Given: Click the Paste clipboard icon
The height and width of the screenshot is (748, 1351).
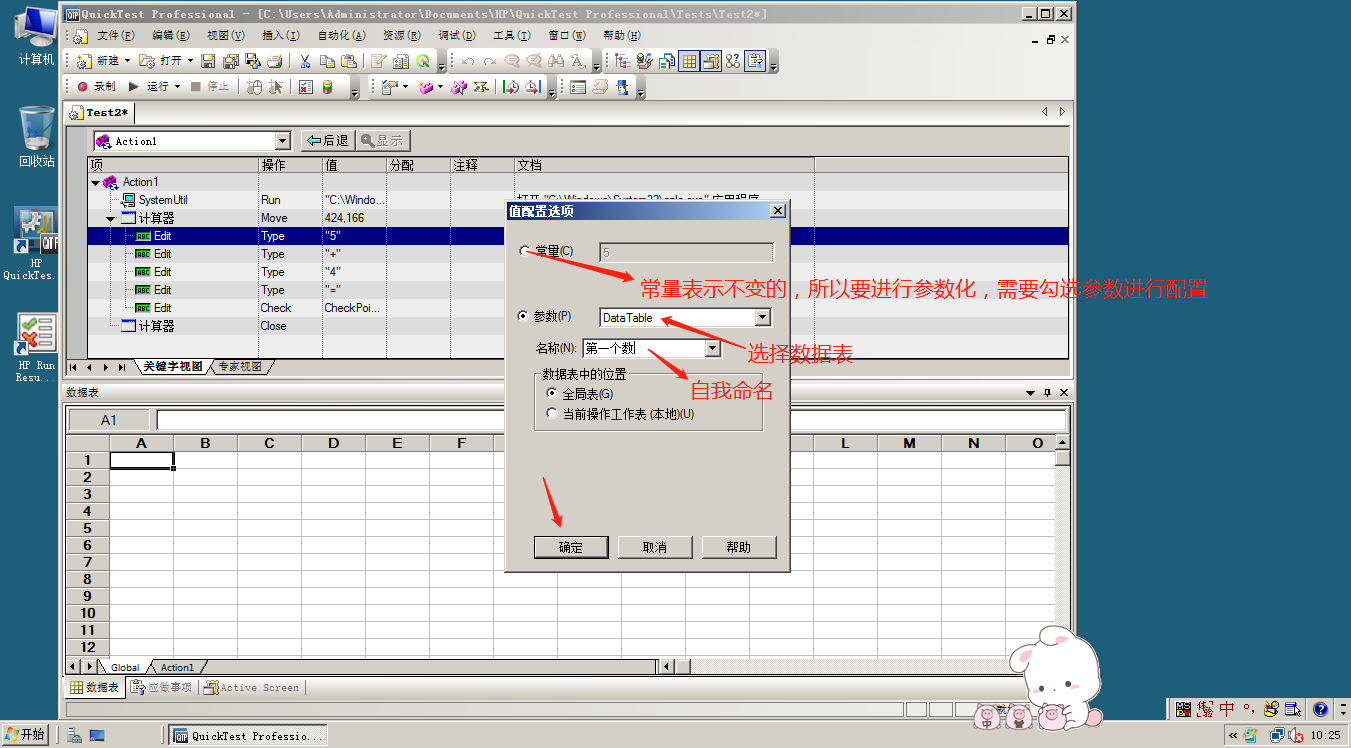Looking at the screenshot, I should 349,61.
